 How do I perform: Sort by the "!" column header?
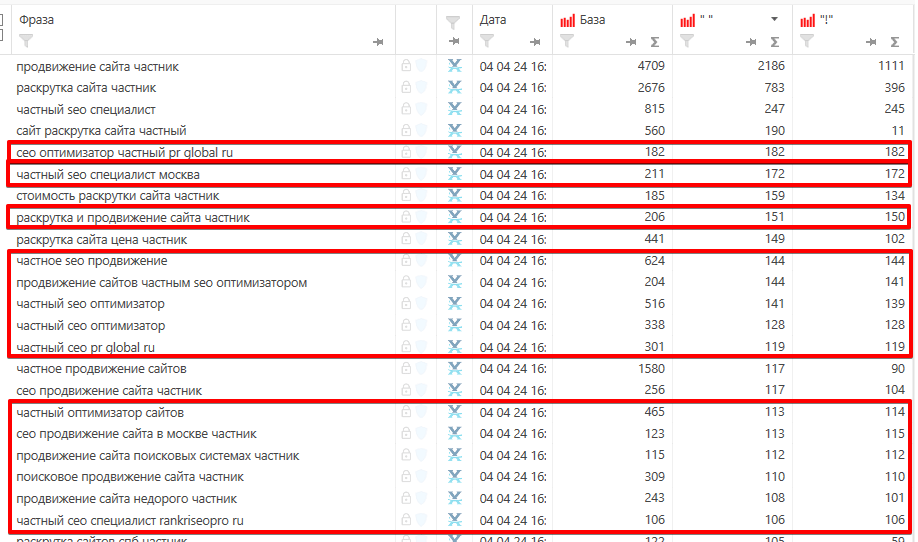pos(826,20)
